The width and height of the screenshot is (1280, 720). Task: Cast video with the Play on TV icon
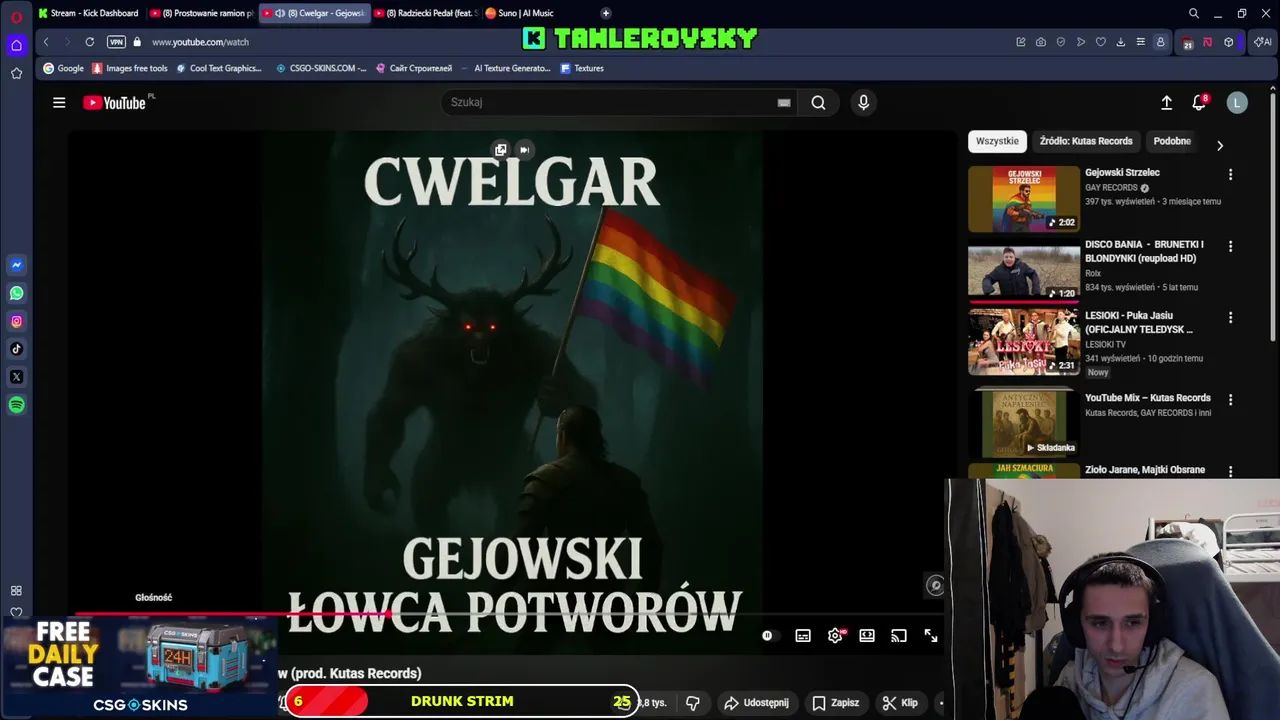pos(899,636)
